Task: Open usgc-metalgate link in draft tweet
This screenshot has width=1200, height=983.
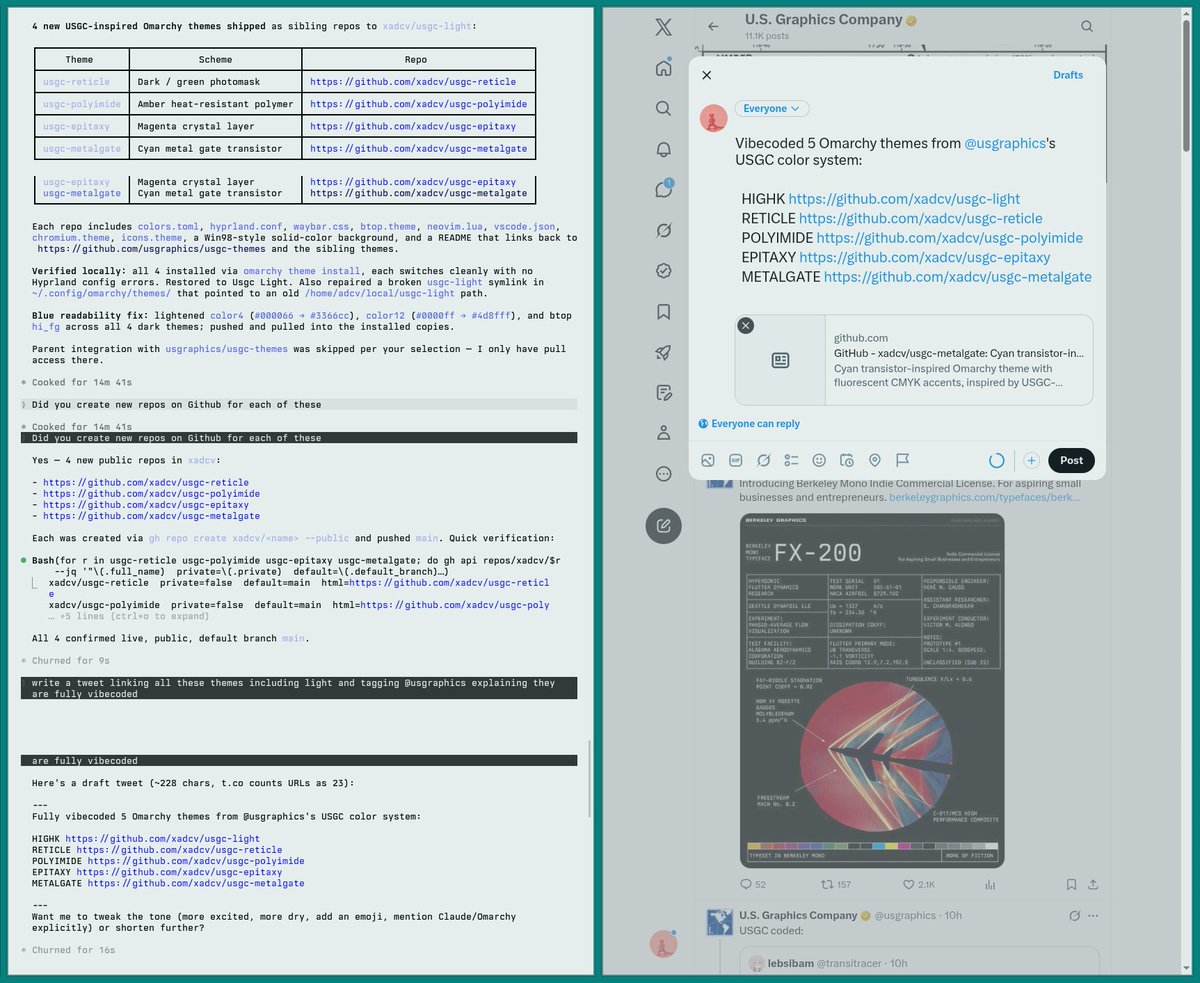Action: pyautogui.click(x=196, y=884)
